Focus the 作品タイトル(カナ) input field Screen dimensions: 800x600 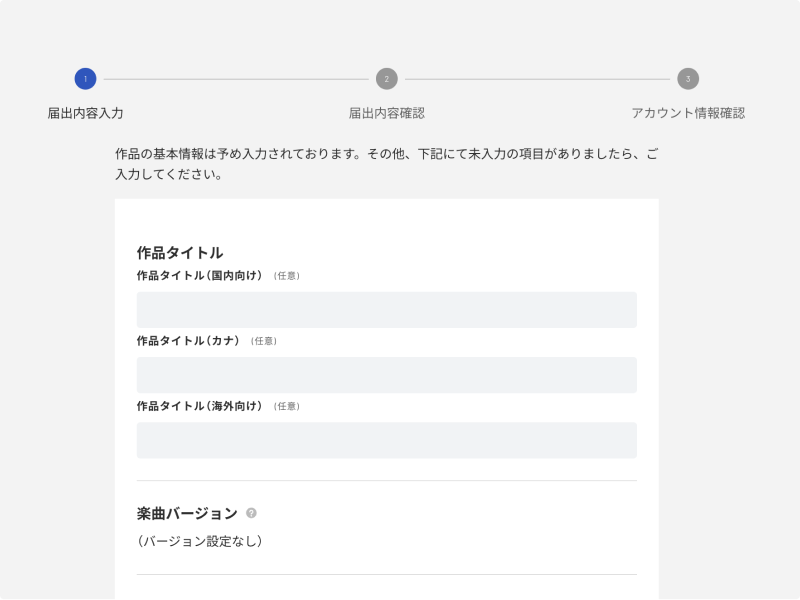(x=386, y=375)
